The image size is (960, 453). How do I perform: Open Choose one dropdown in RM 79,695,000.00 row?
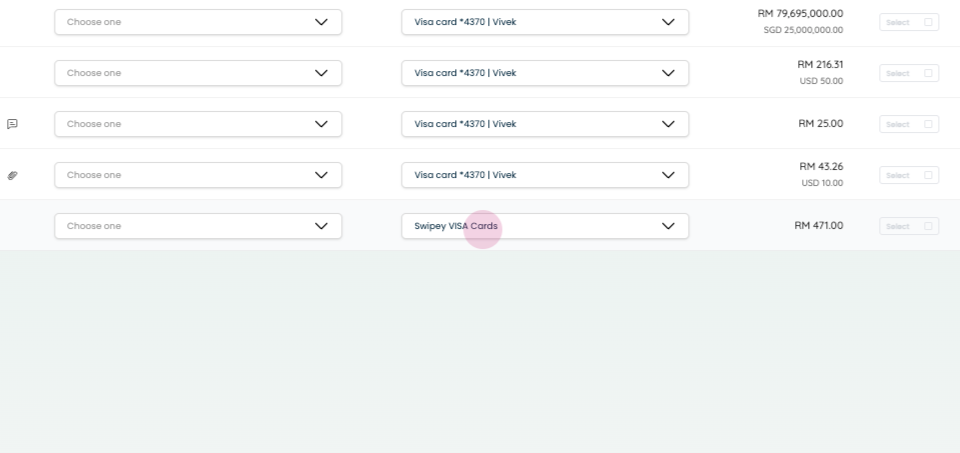[198, 22]
